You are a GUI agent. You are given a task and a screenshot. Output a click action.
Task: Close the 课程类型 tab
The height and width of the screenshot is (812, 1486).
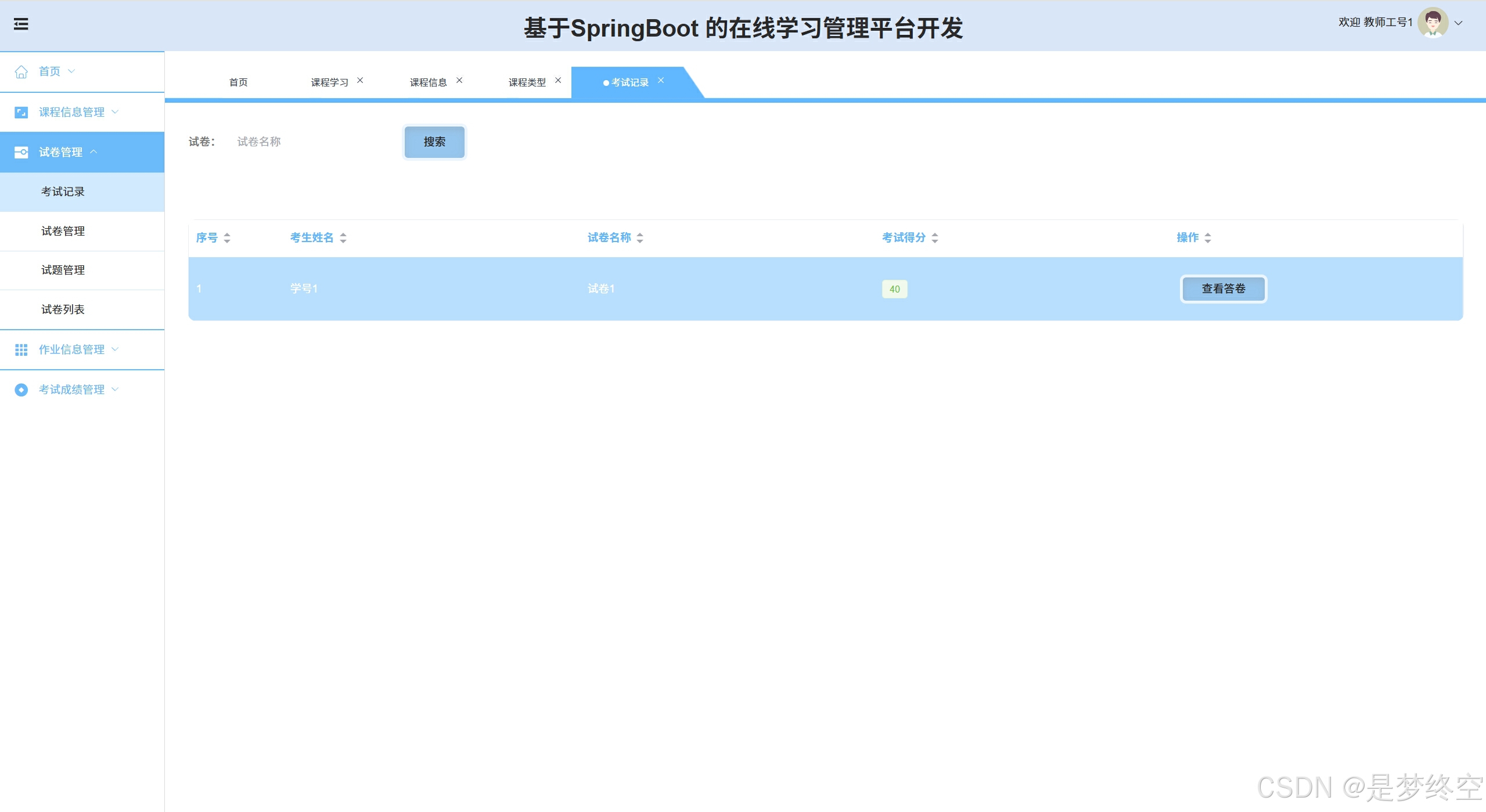coord(558,81)
